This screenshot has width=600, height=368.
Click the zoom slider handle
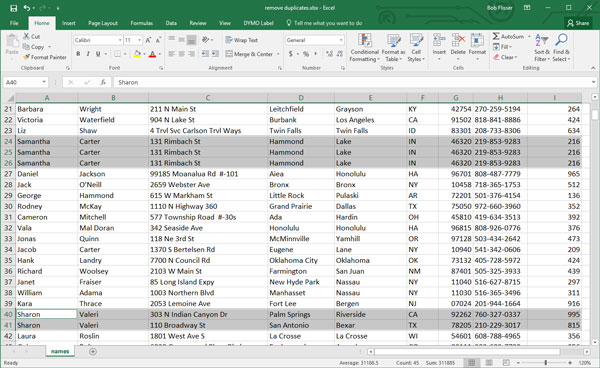[546, 362]
